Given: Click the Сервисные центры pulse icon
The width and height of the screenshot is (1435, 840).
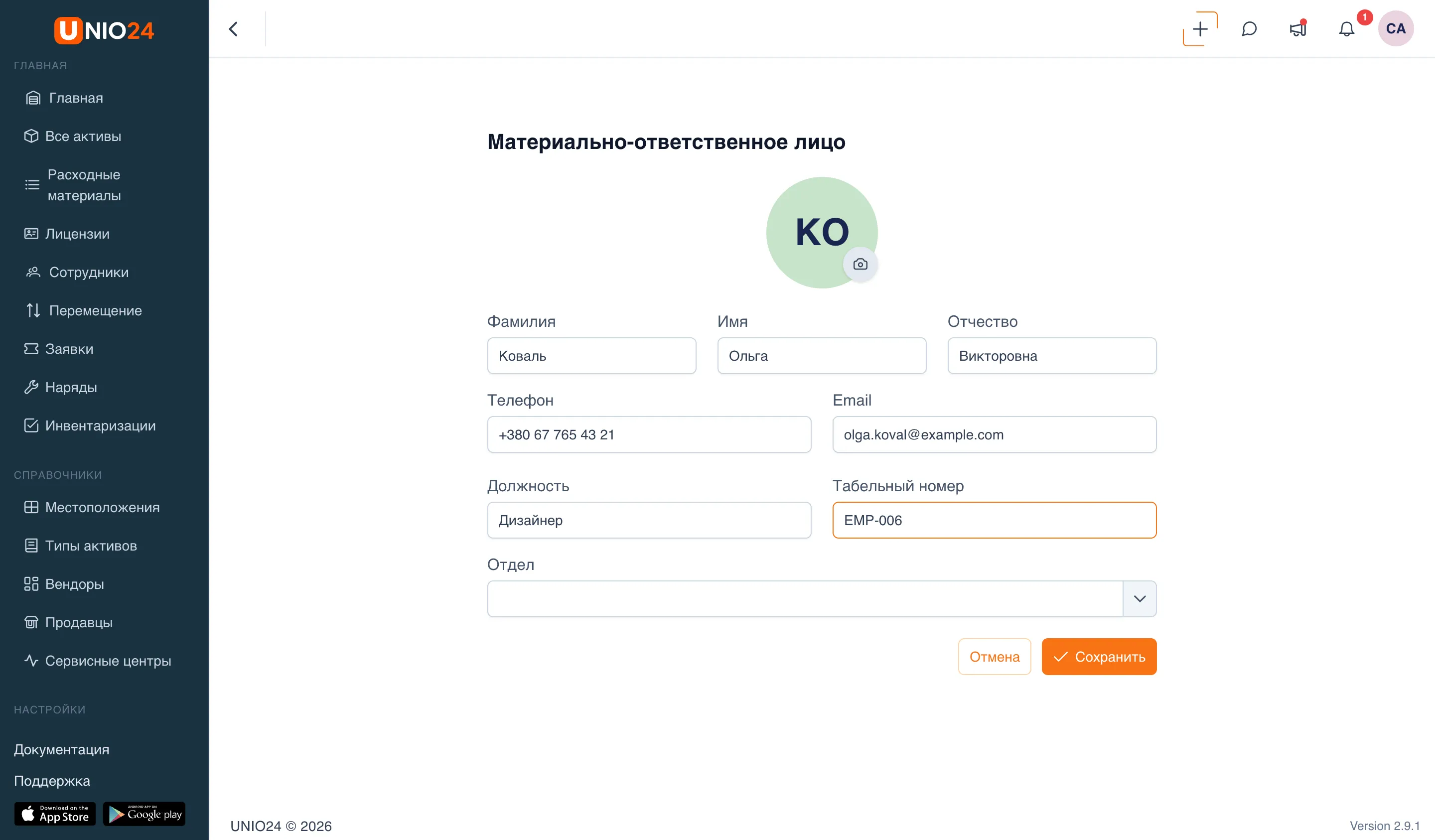Looking at the screenshot, I should pyautogui.click(x=31, y=661).
